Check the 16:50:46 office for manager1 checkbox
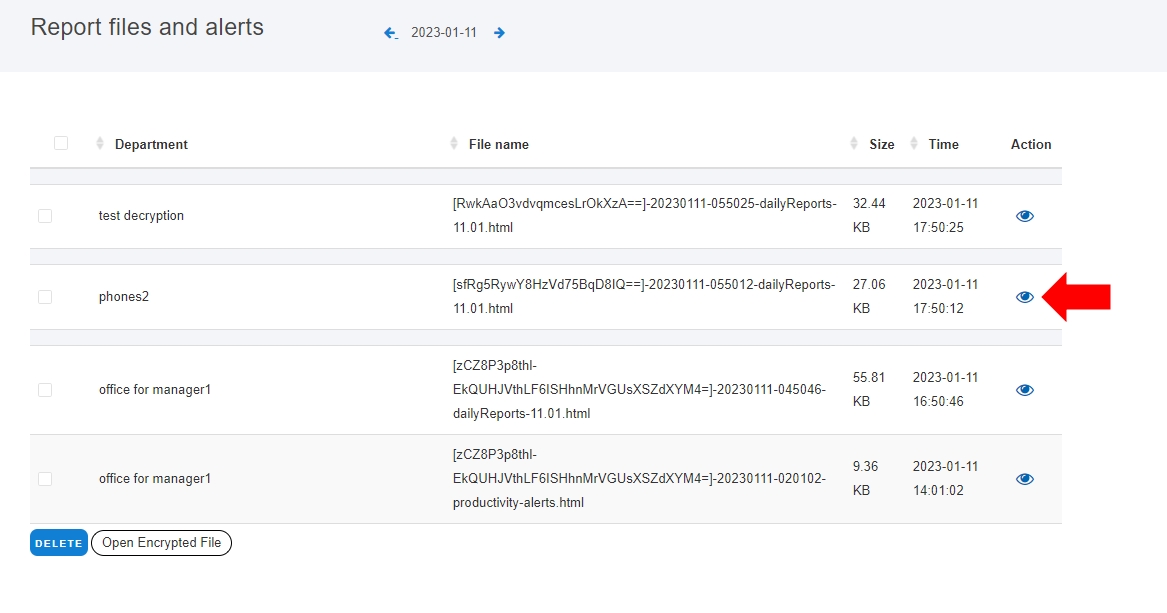Screen dimensions: 1167x613 pyautogui.click(x=45, y=390)
